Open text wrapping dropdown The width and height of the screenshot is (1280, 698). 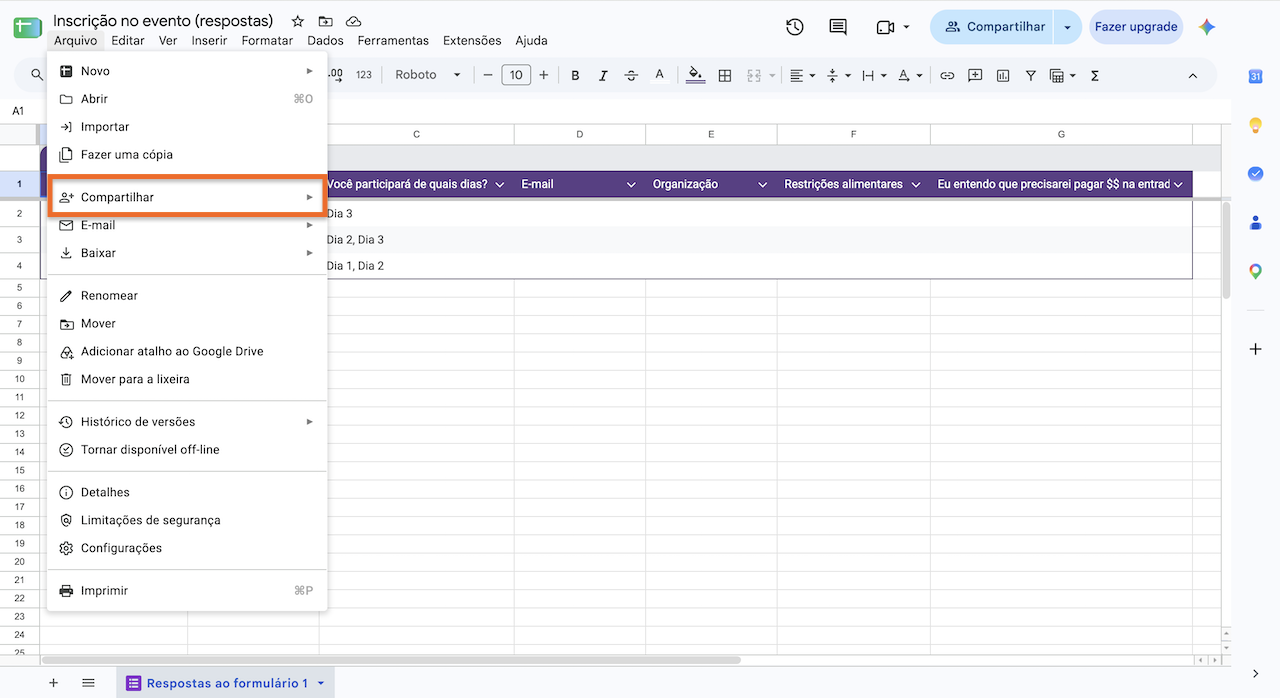874,75
